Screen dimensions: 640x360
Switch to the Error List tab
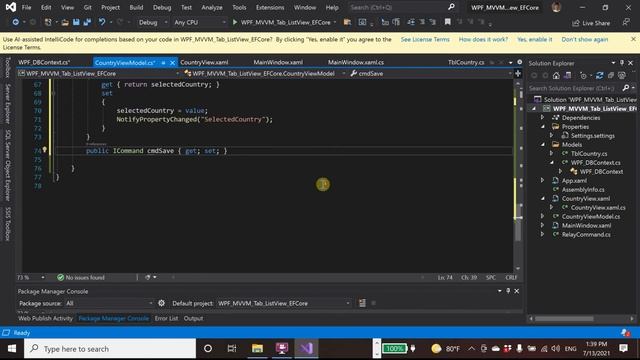(x=166, y=318)
